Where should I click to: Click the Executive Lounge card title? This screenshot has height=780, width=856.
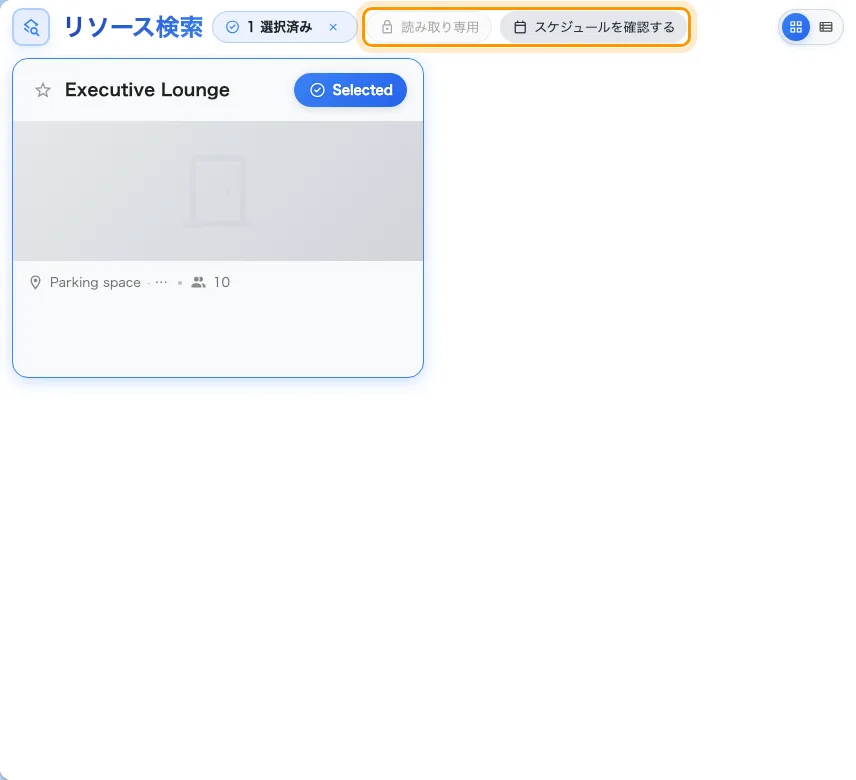click(x=147, y=90)
